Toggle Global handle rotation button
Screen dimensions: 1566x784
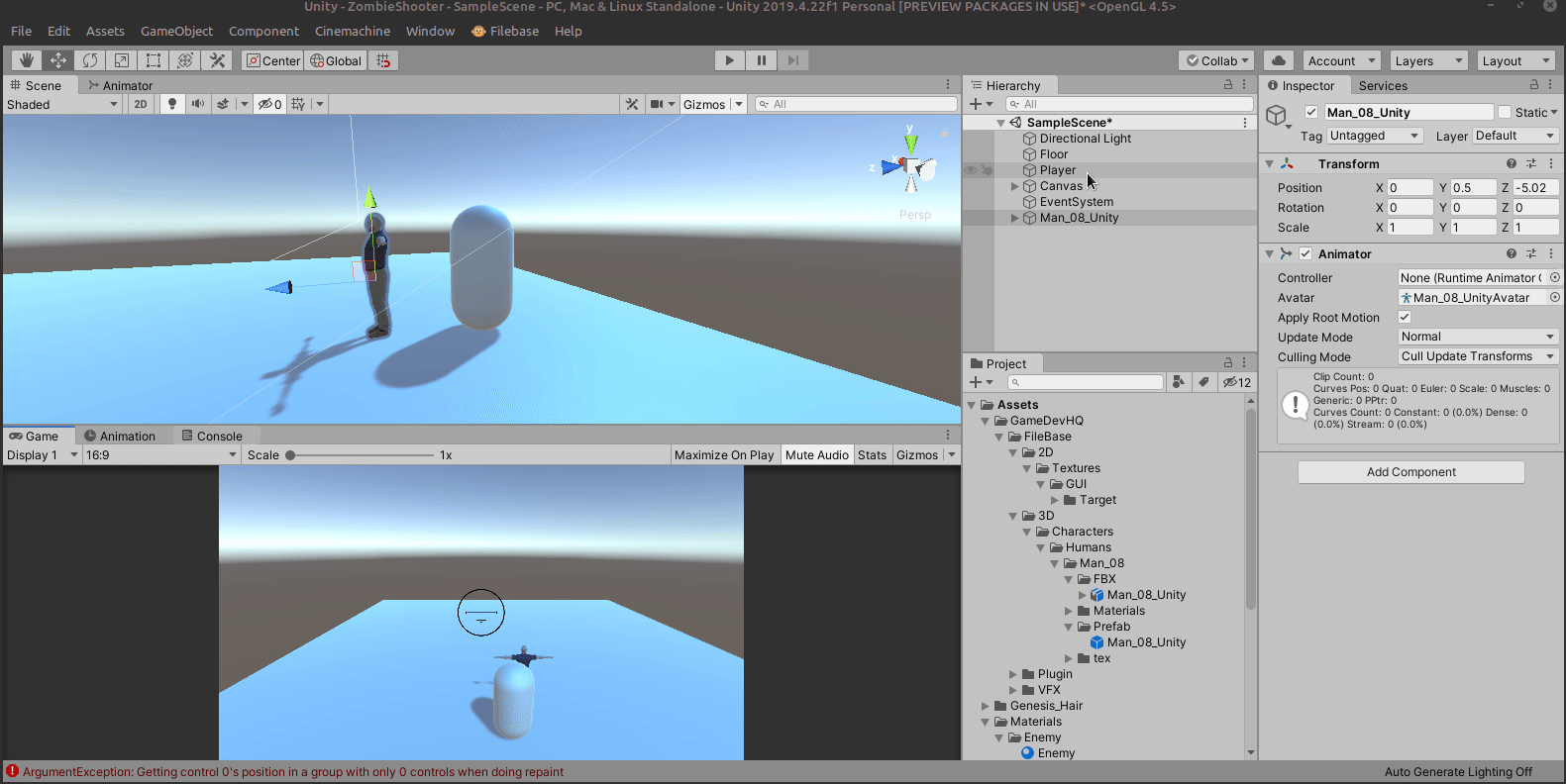coord(336,60)
